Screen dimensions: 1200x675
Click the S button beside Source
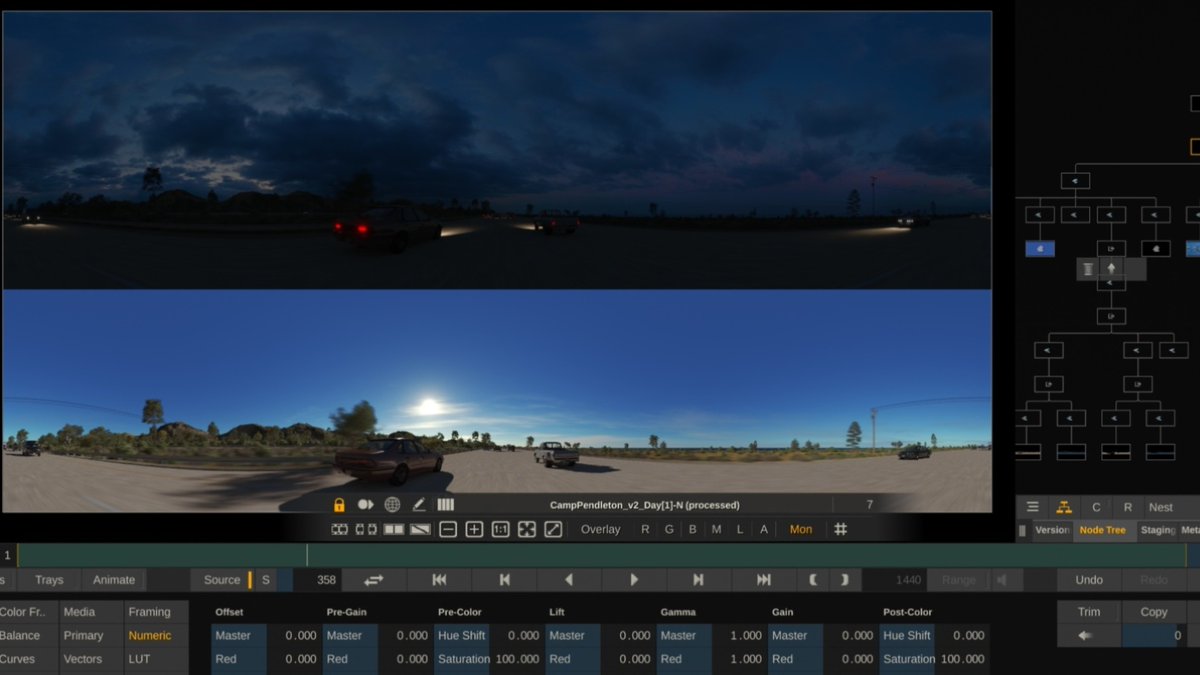tap(266, 580)
